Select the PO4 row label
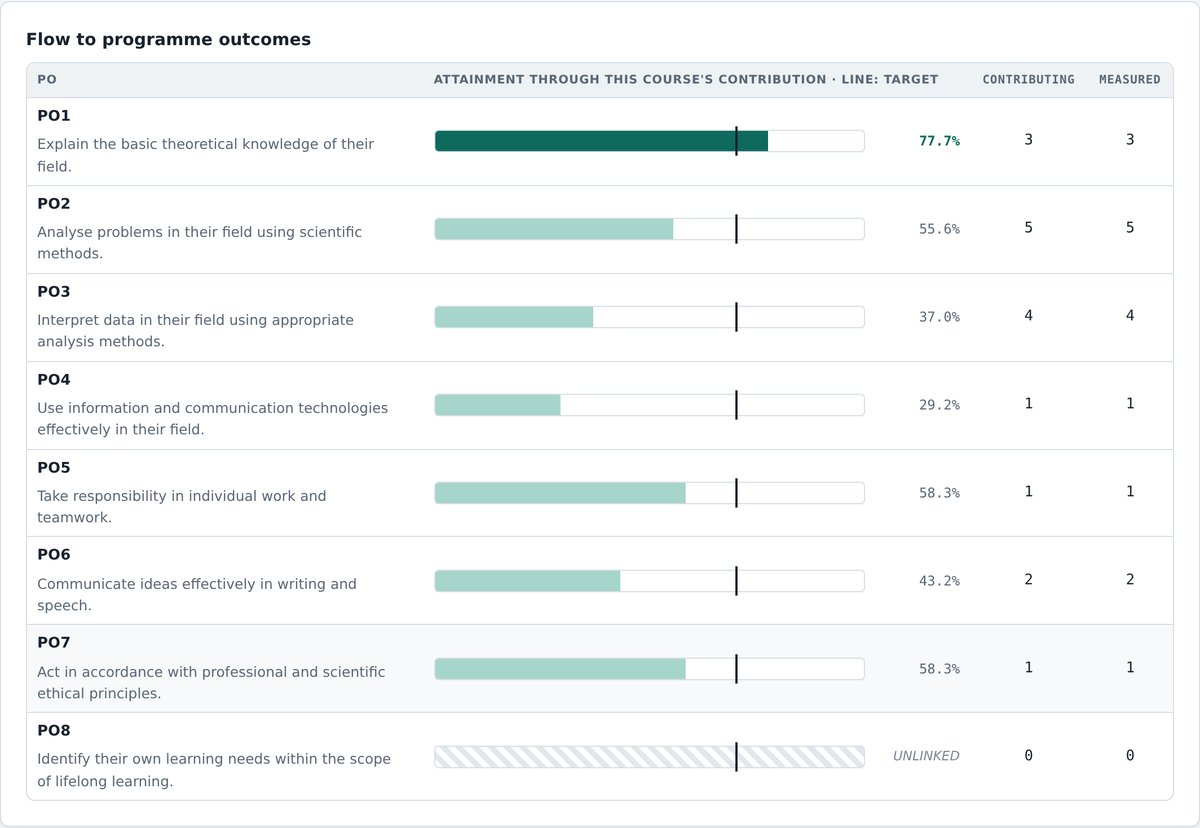1200x828 pixels. pos(54,380)
